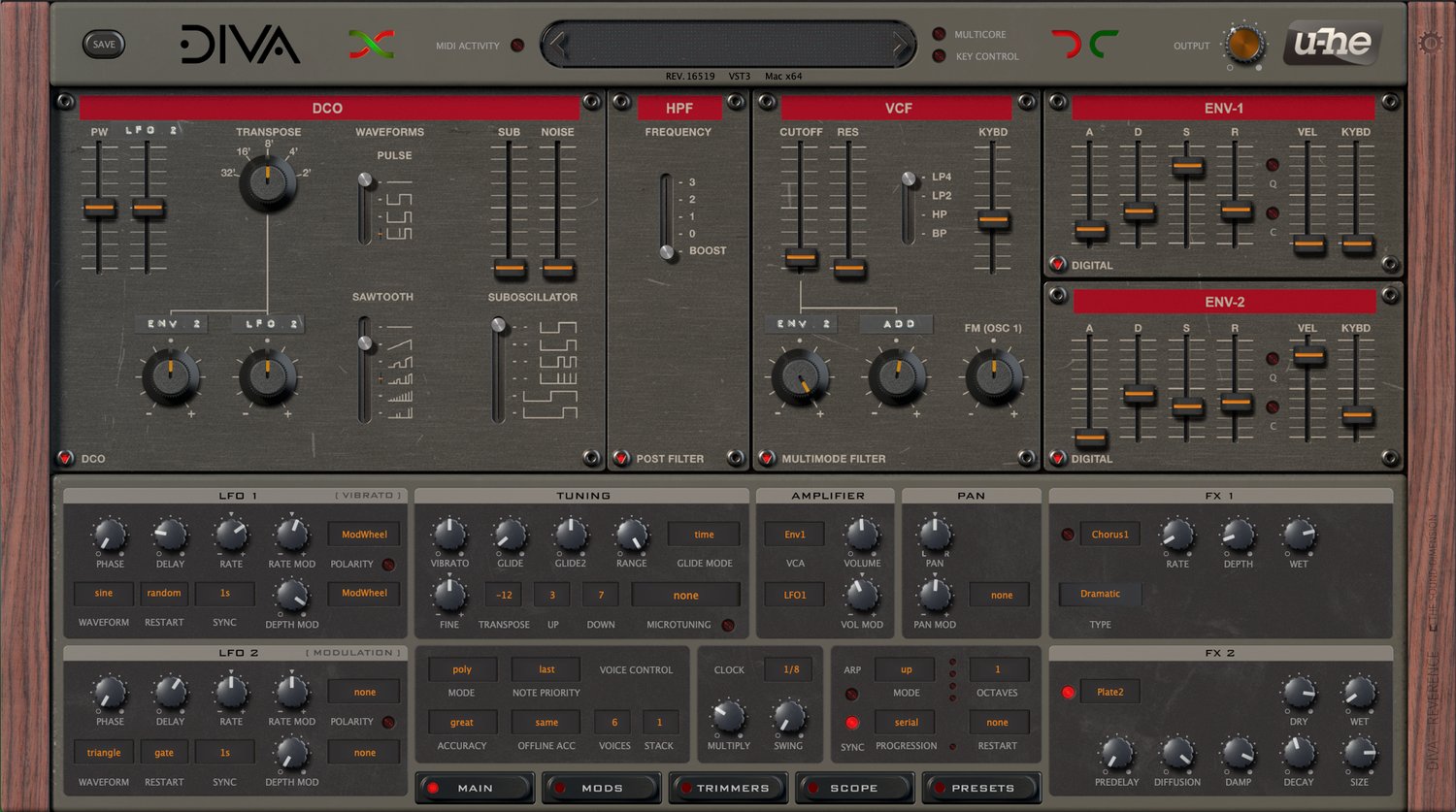This screenshot has height=812, width=1456.
Task: Disable FX 2 Plate2 power LED
Action: click(1068, 692)
